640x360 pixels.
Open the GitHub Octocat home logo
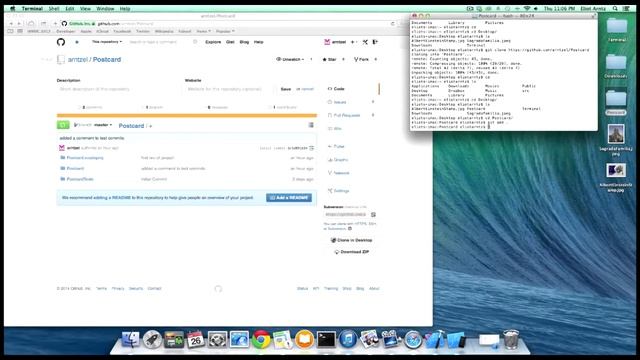pos(61,42)
